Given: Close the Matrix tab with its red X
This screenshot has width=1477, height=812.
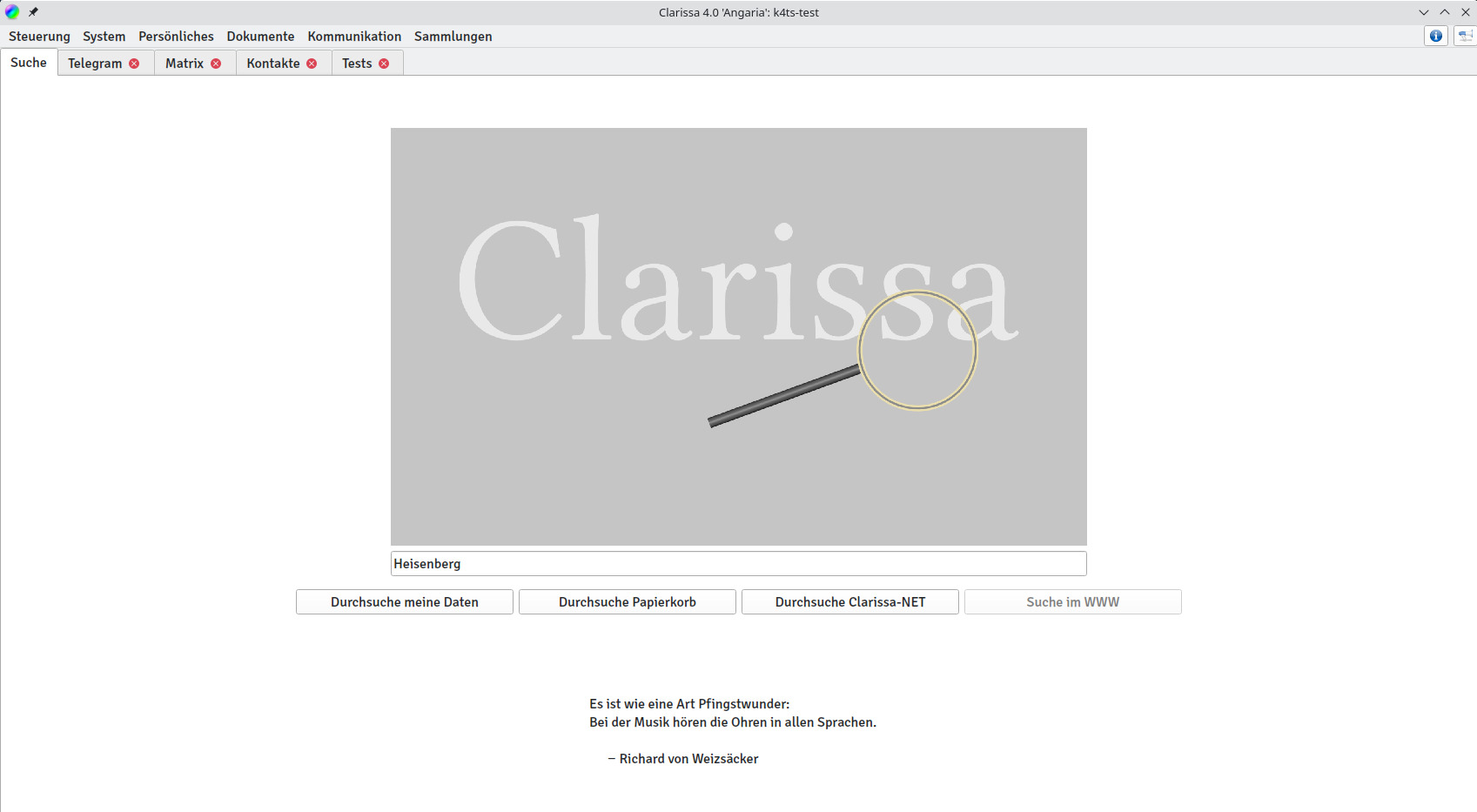Looking at the screenshot, I should [216, 64].
